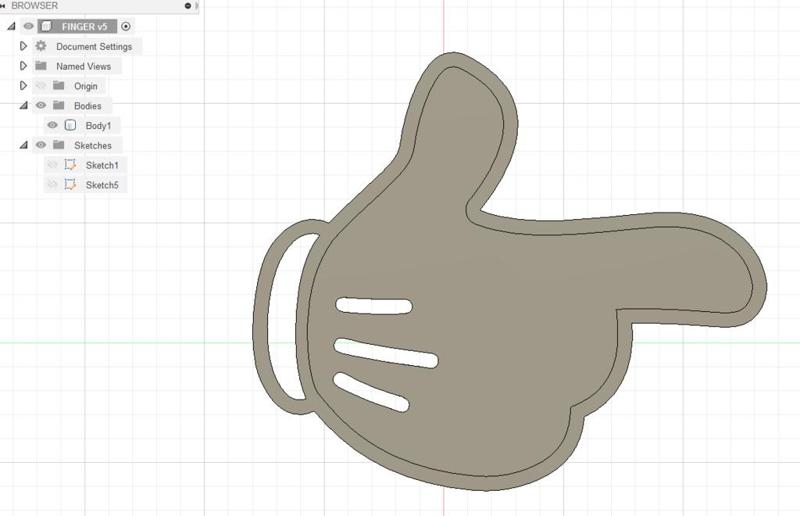Select the middle knuckle slot cutout

386,353
